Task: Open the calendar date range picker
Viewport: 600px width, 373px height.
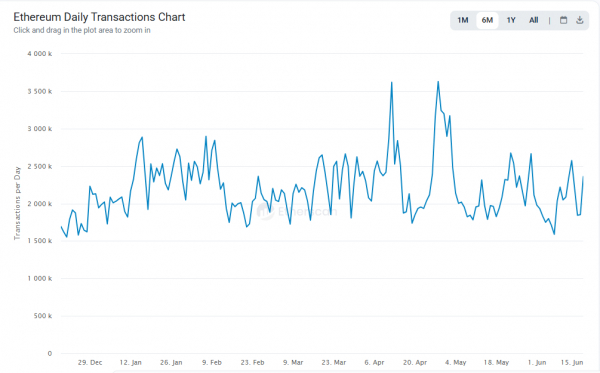Action: [x=563, y=20]
